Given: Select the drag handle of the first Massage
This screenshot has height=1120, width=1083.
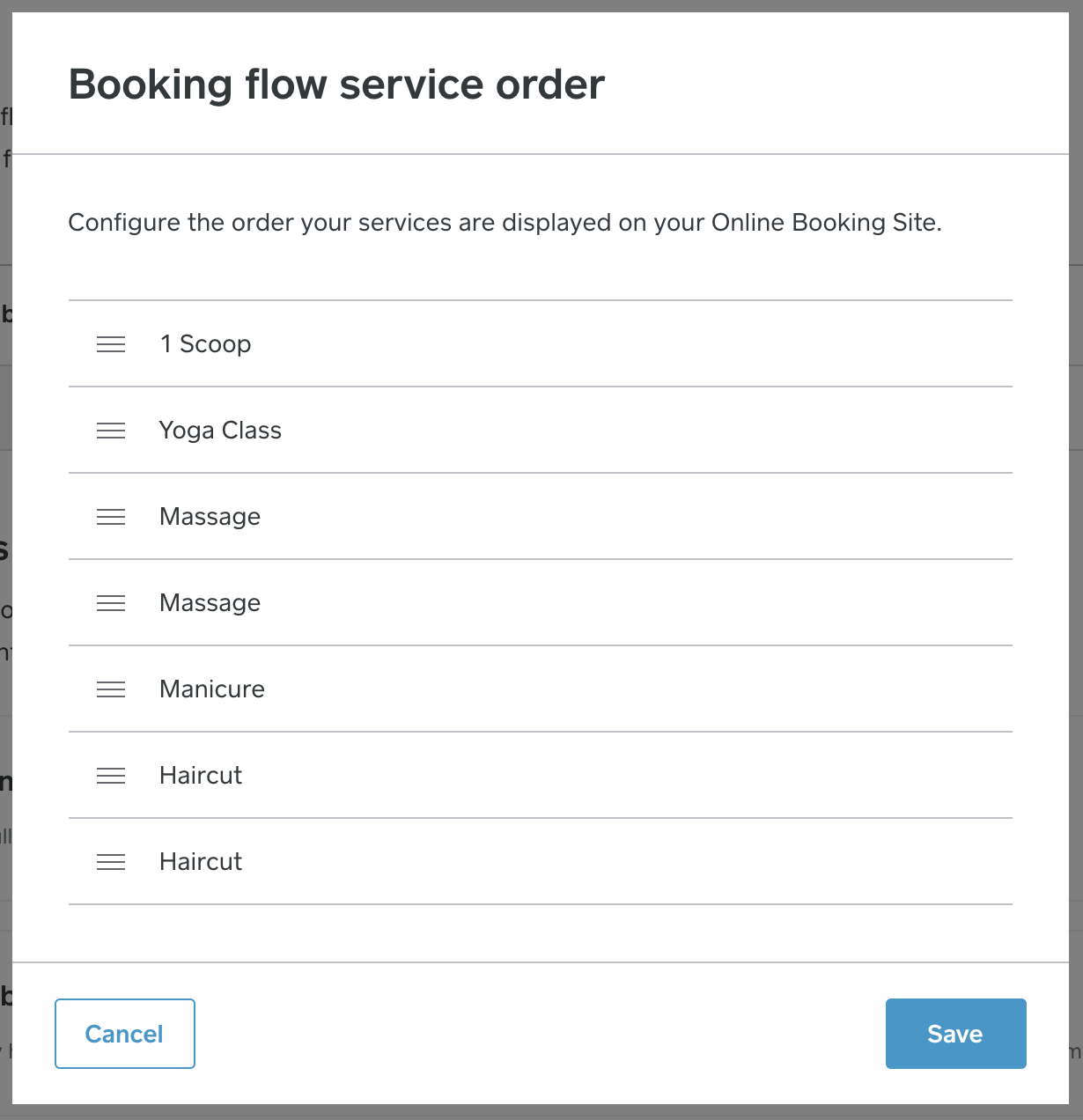Looking at the screenshot, I should coord(111,517).
